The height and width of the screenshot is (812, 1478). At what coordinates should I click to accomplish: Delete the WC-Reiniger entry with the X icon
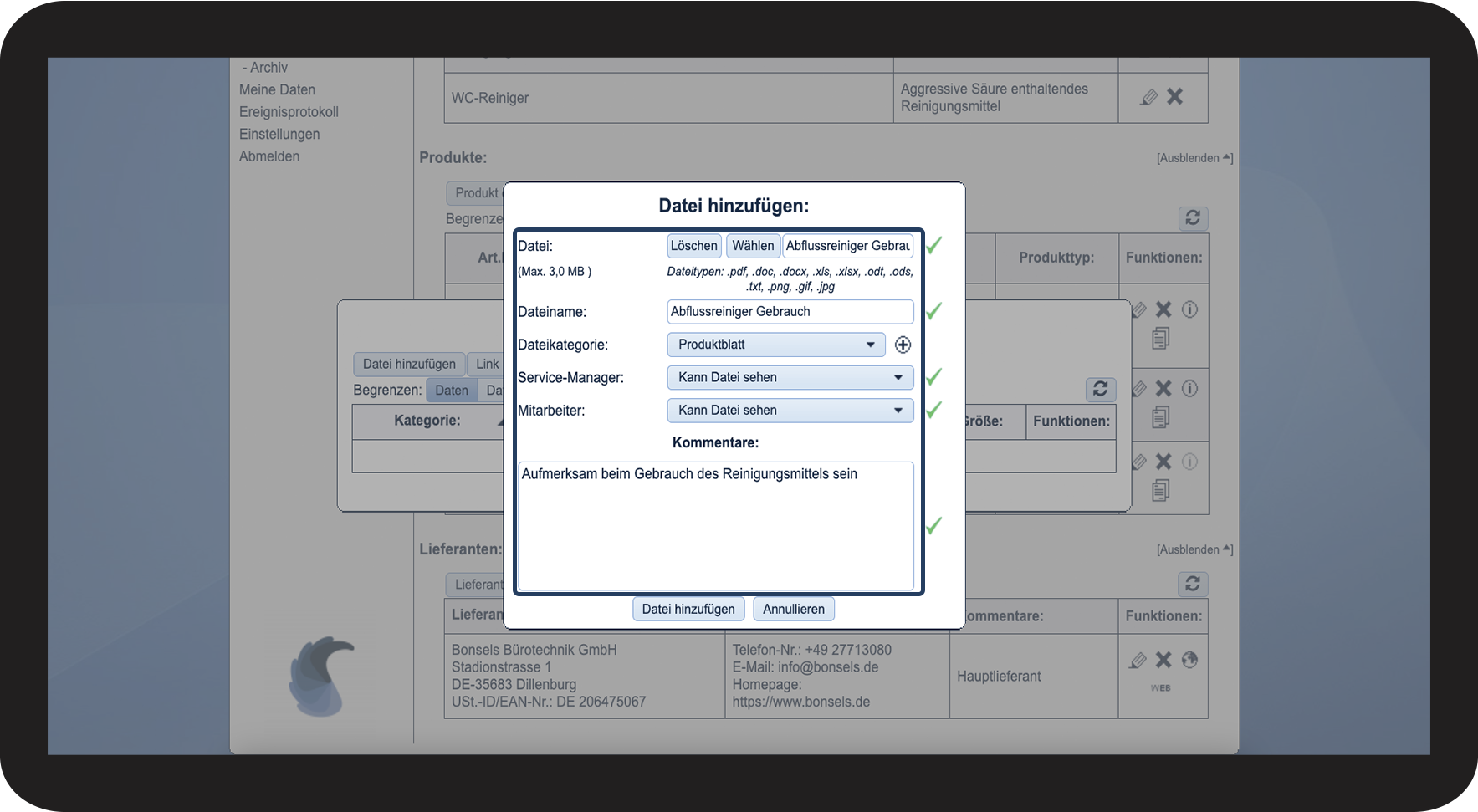tap(1175, 97)
